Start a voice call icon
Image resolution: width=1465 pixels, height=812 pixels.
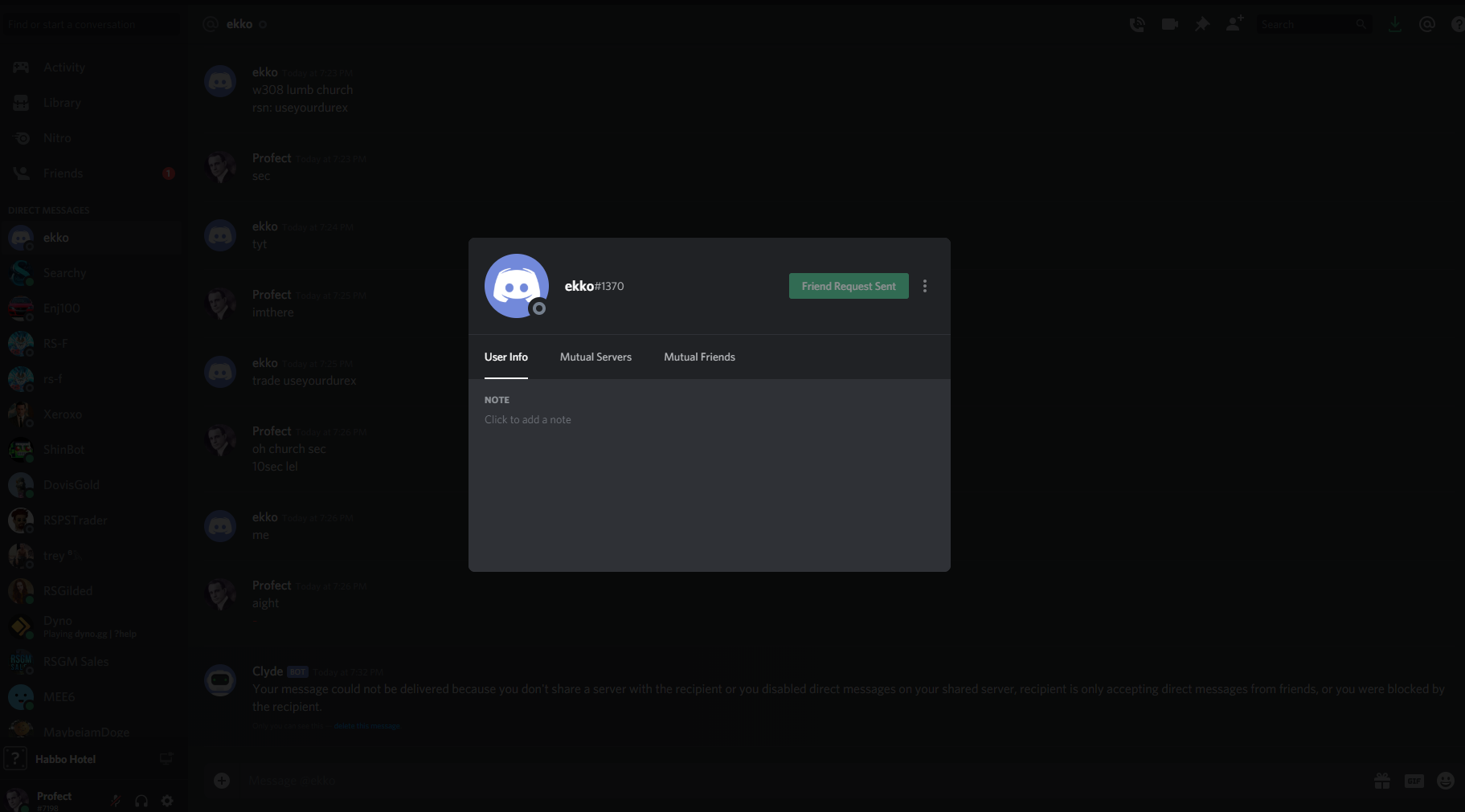click(1137, 24)
